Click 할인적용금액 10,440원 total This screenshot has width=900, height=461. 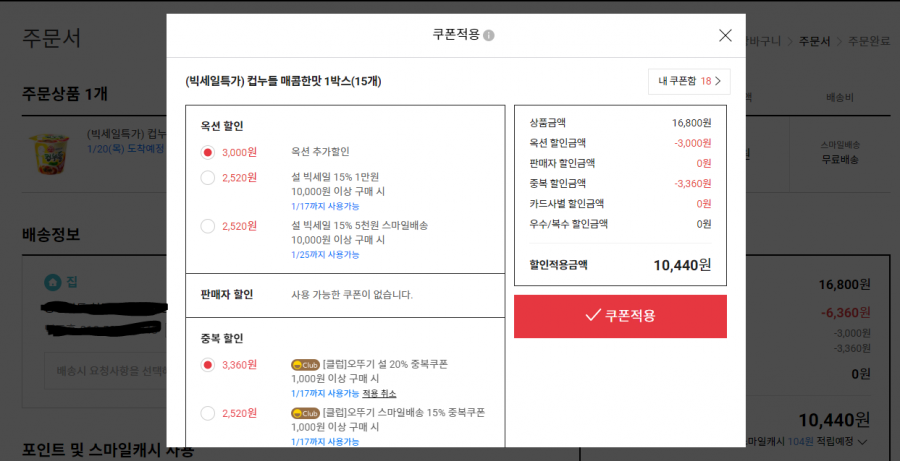click(x=682, y=265)
